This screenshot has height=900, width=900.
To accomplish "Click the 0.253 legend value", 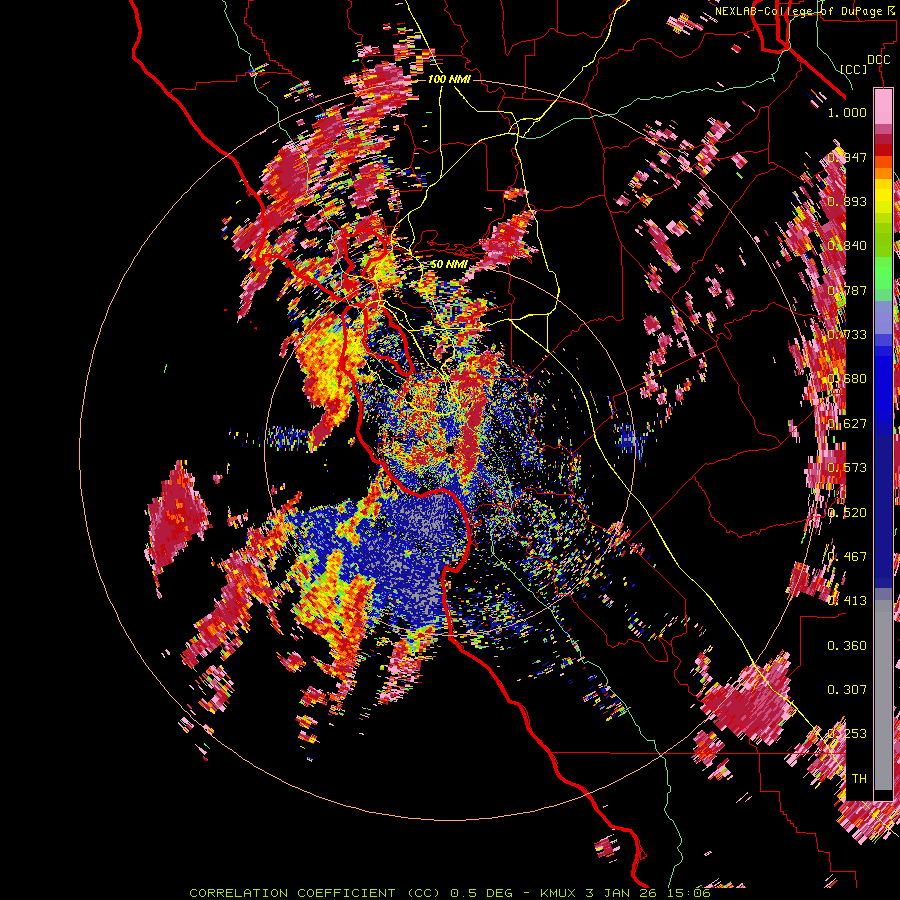I will click(x=847, y=734).
